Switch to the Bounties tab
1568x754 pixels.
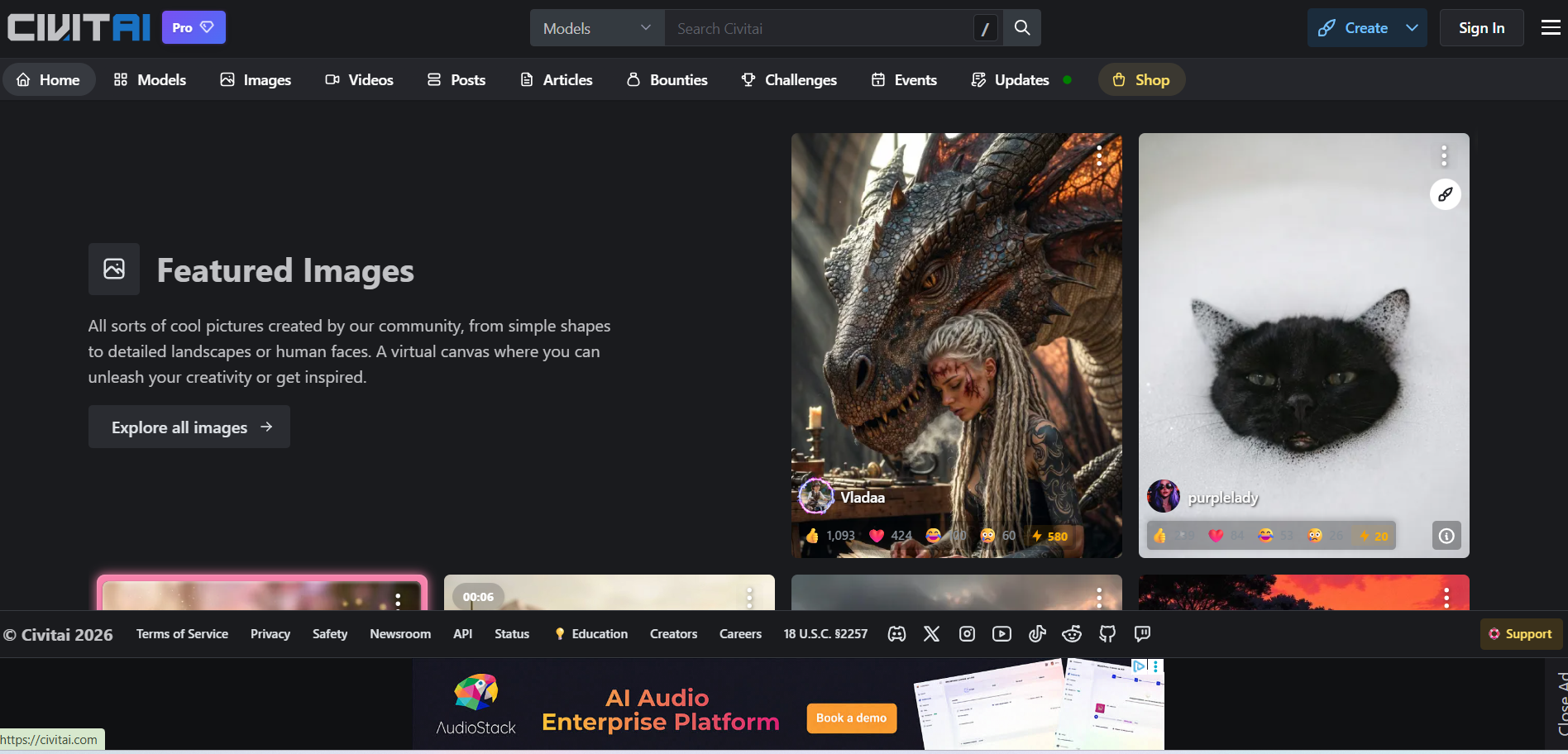point(667,80)
